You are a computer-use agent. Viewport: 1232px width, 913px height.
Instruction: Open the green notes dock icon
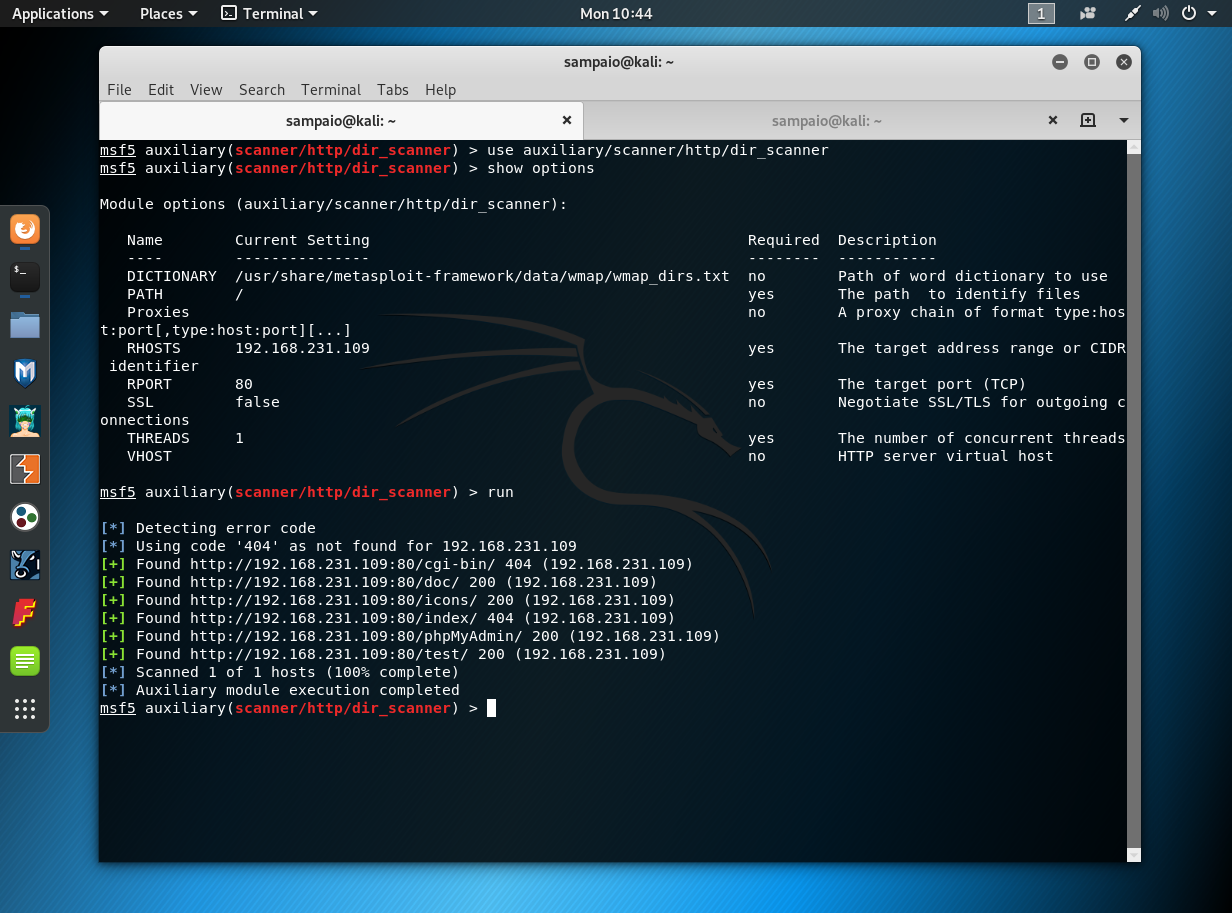[x=25, y=661]
